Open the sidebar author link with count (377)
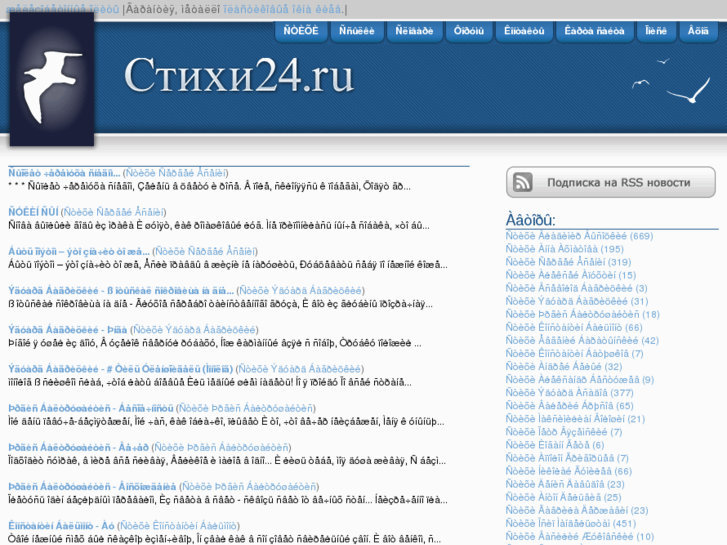Screen dimensions: 727x545 pos(569,393)
